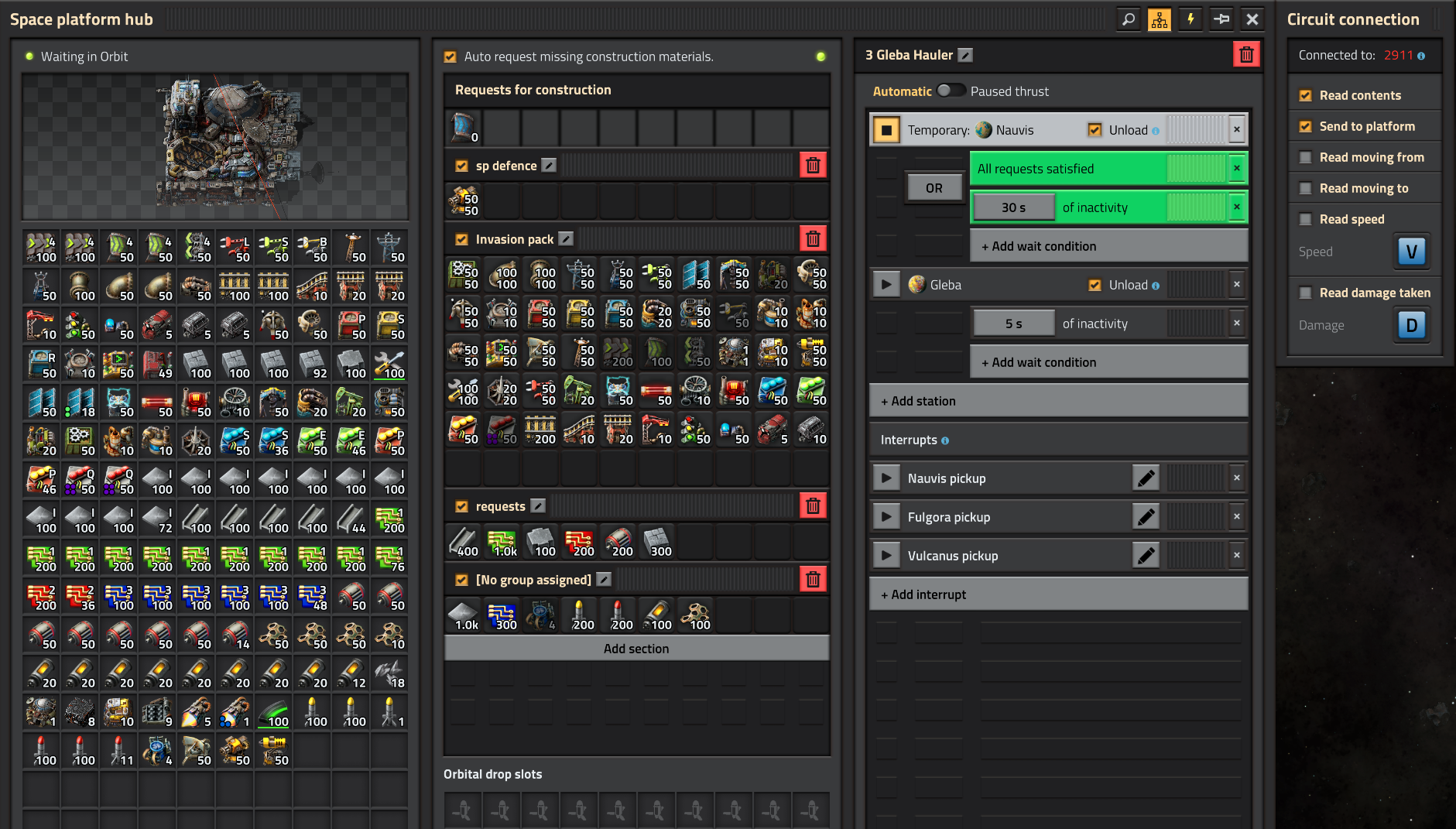Trigger the Fulgora pickup interrupt play button
The width and height of the screenshot is (1456, 829).
pos(886,516)
